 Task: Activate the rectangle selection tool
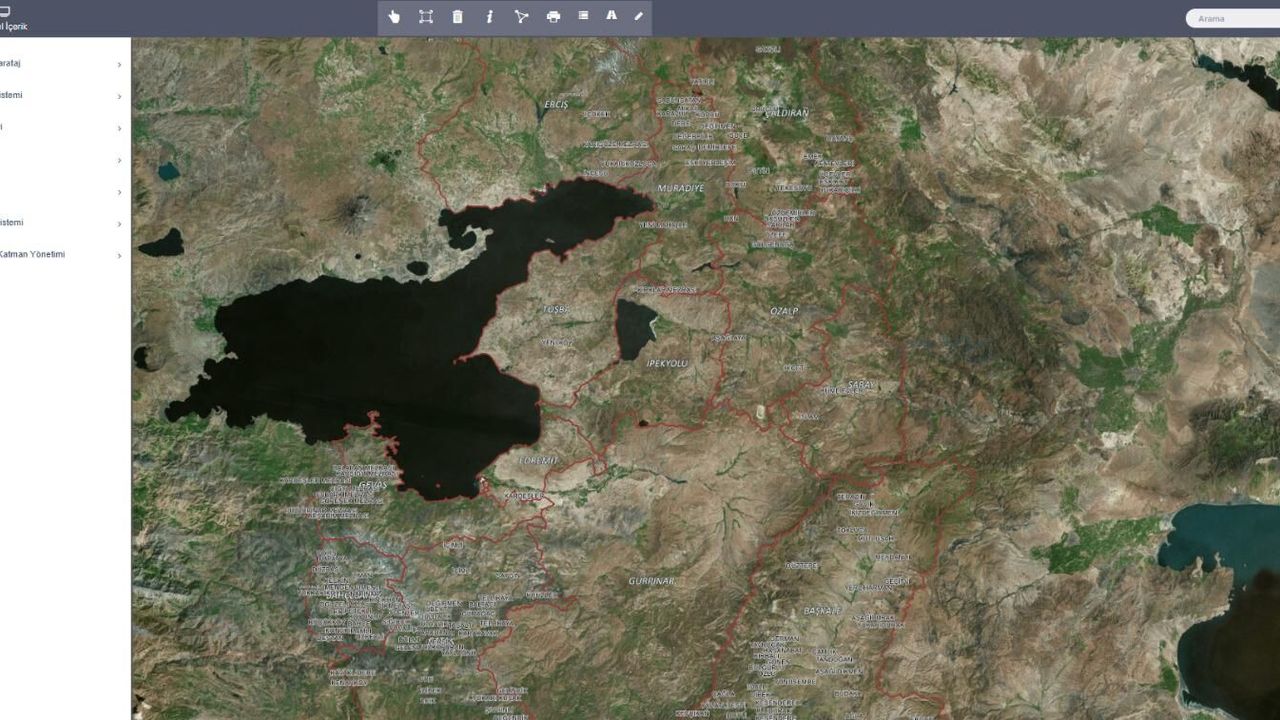(x=426, y=16)
